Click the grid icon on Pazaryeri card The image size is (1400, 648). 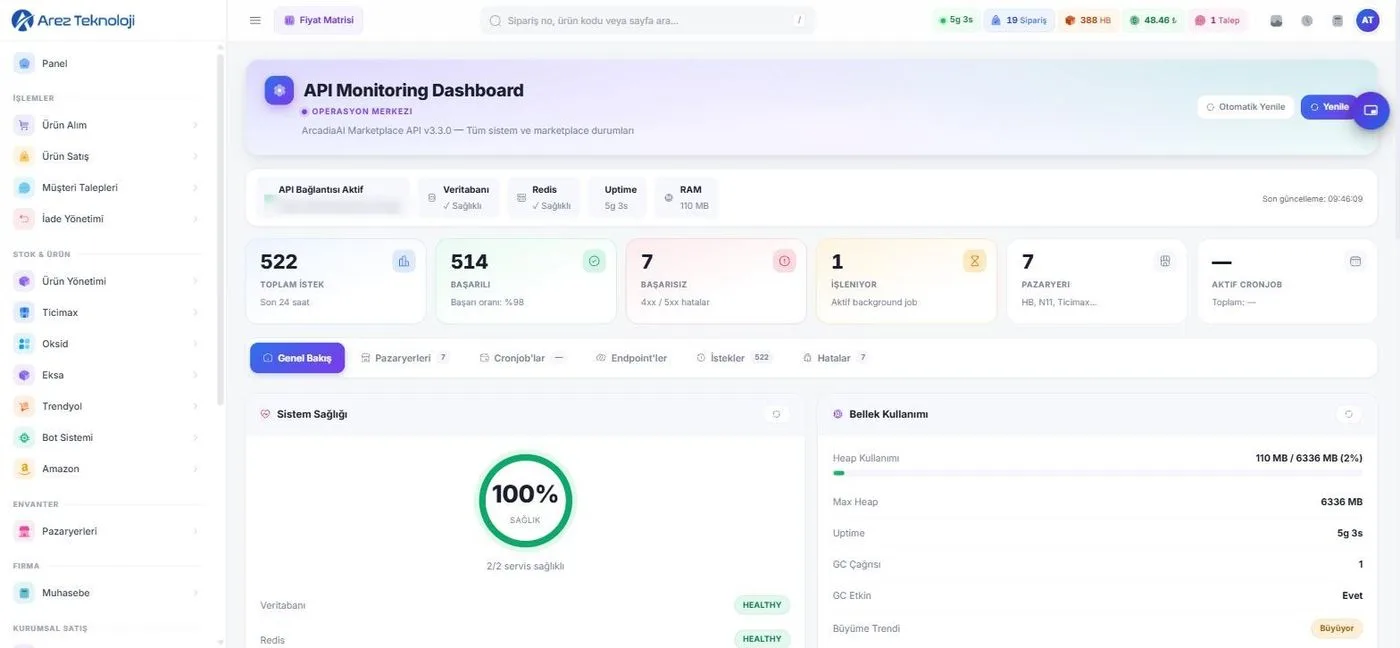click(1165, 261)
